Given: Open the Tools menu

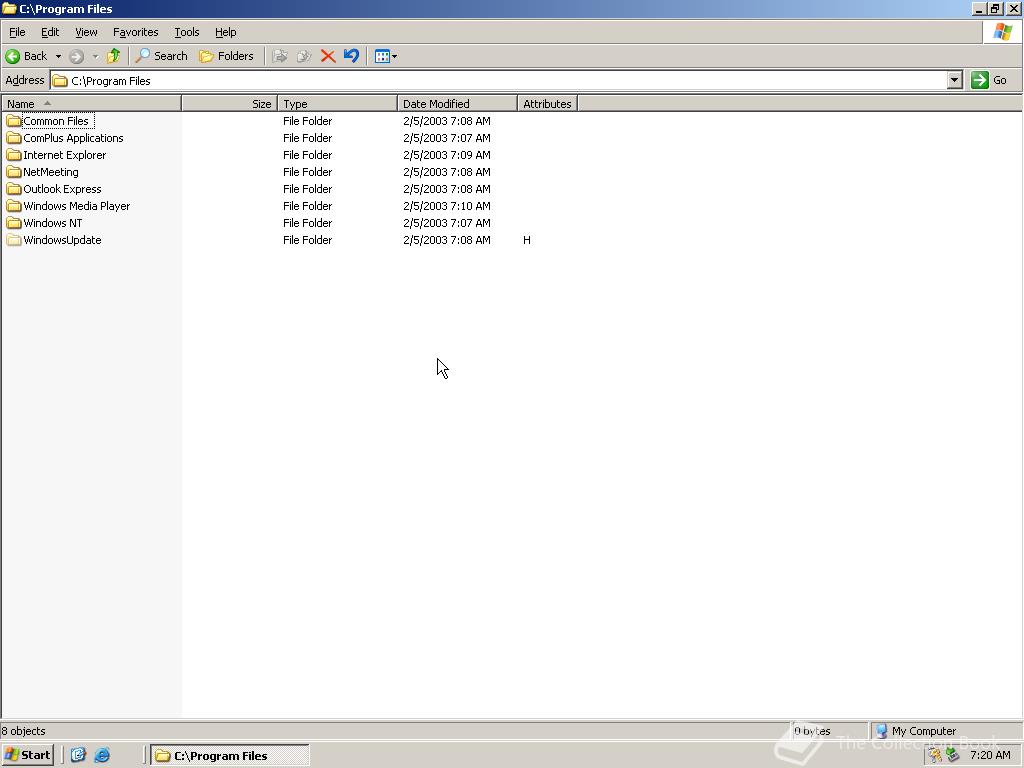Looking at the screenshot, I should pyautogui.click(x=187, y=32).
